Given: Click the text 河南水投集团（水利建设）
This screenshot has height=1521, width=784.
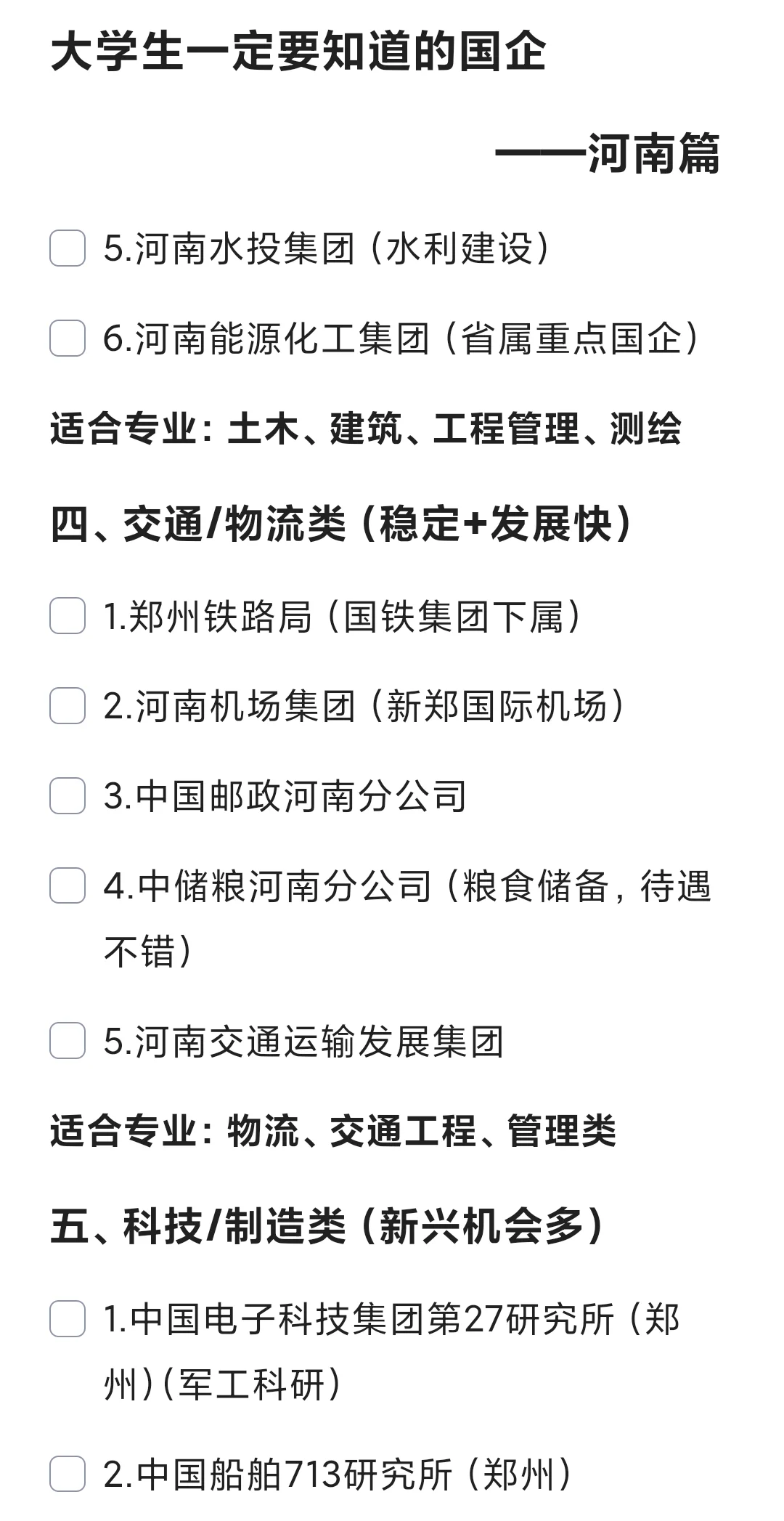Looking at the screenshot, I should pos(327,249).
